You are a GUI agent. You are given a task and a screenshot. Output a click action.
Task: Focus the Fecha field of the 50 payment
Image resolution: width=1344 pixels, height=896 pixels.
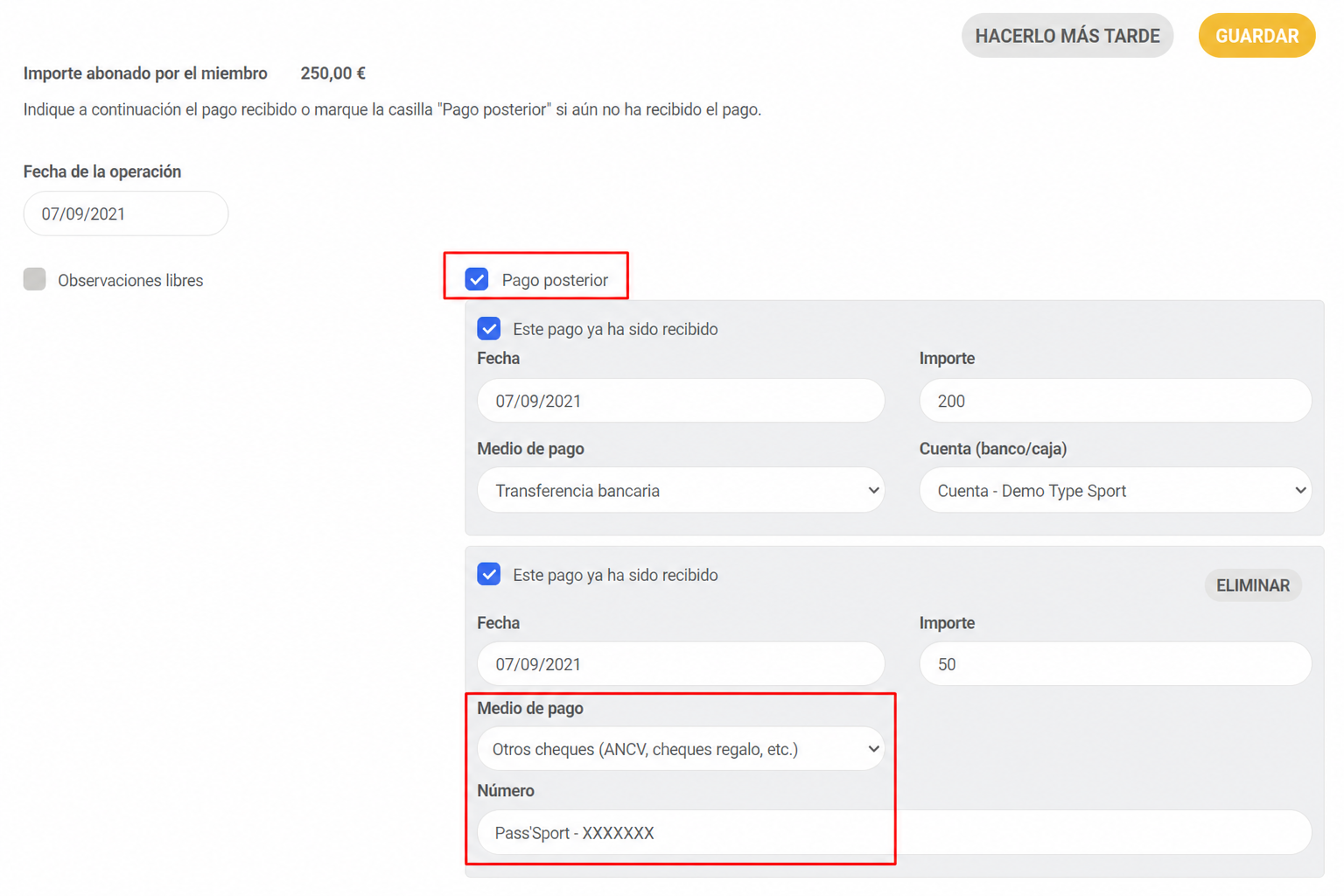coord(681,664)
